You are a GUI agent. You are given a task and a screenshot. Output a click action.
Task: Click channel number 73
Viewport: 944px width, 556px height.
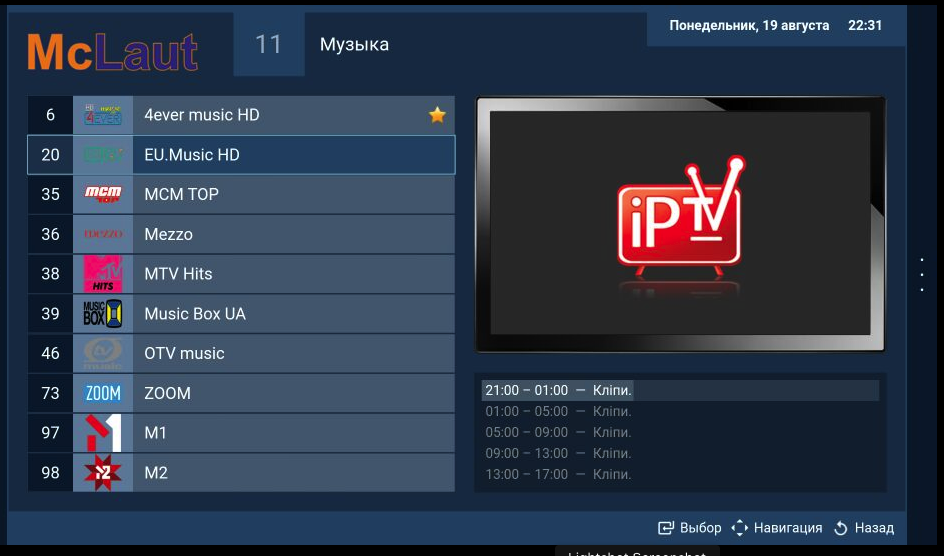coord(51,393)
